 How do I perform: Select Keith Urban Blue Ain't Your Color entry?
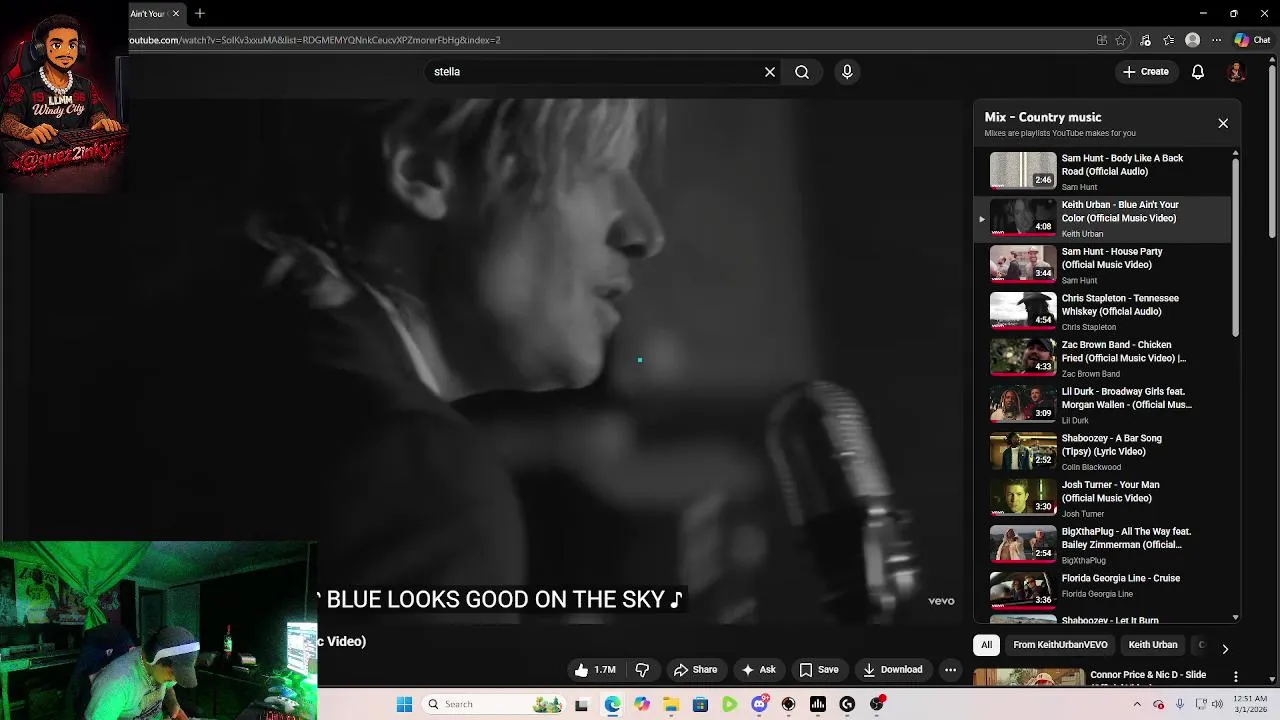pos(1104,218)
